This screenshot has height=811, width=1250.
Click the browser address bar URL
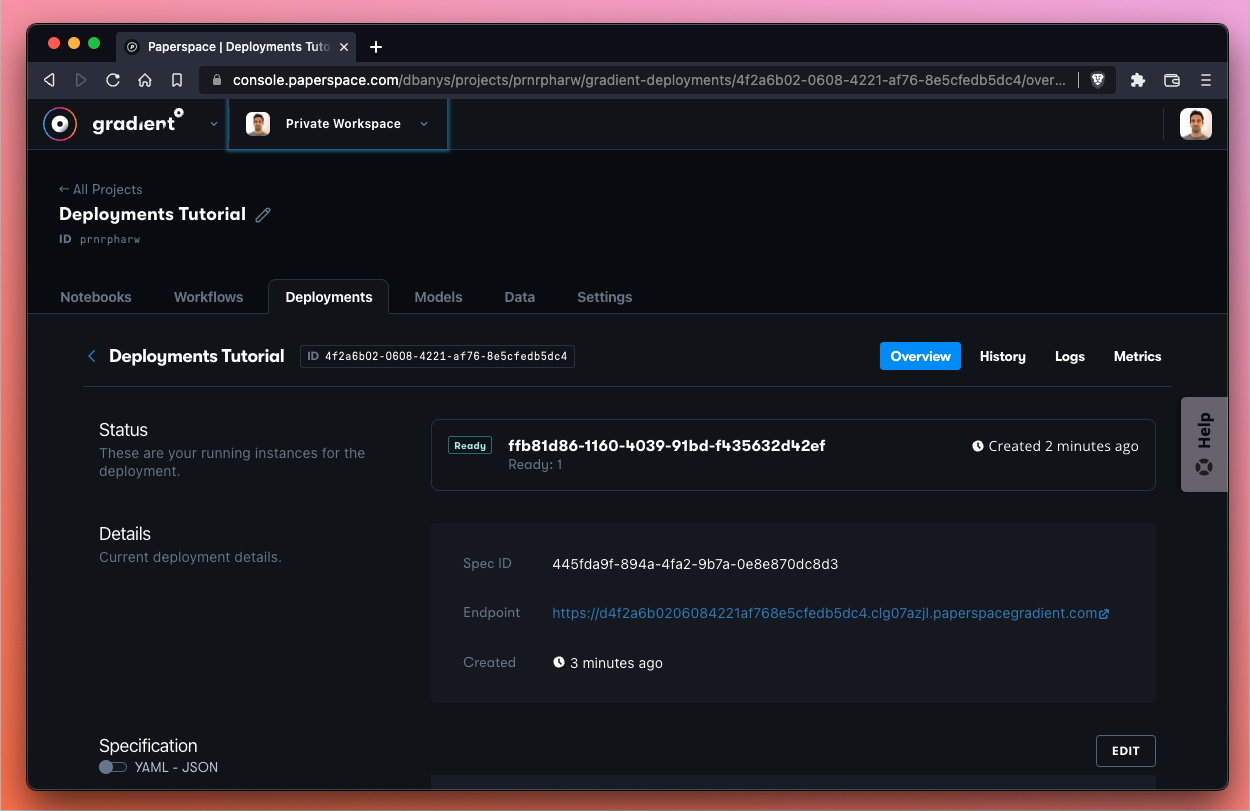point(650,80)
